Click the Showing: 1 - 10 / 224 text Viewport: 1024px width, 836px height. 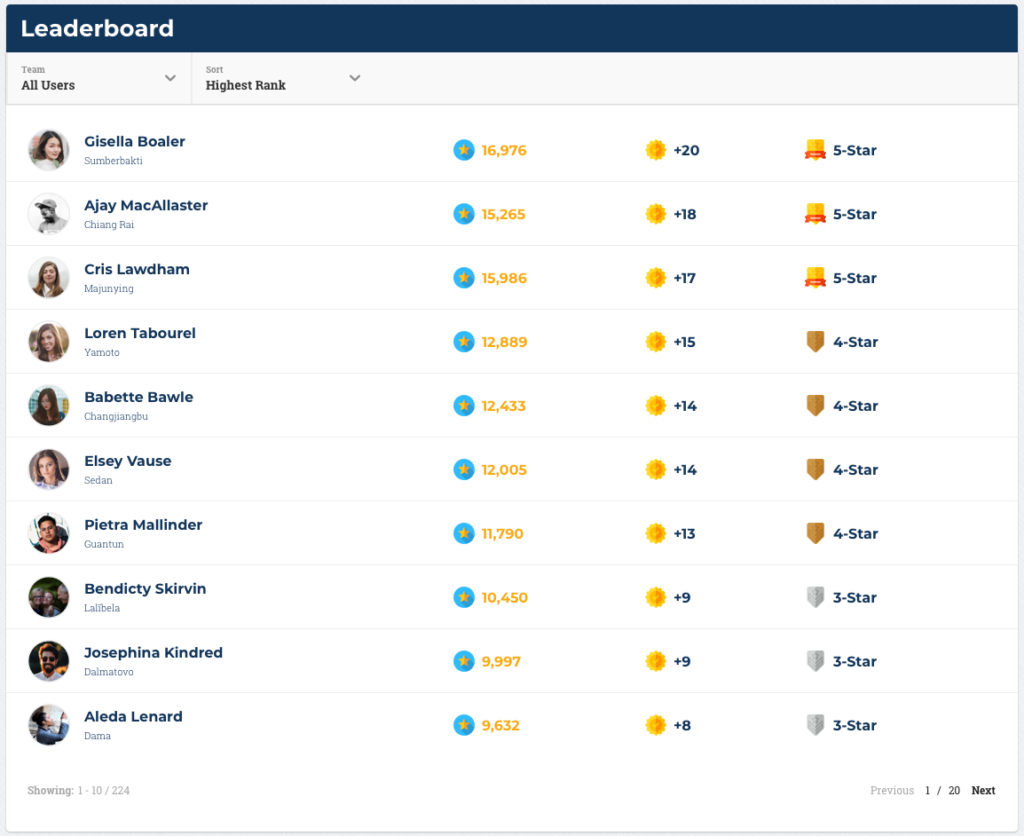(78, 790)
